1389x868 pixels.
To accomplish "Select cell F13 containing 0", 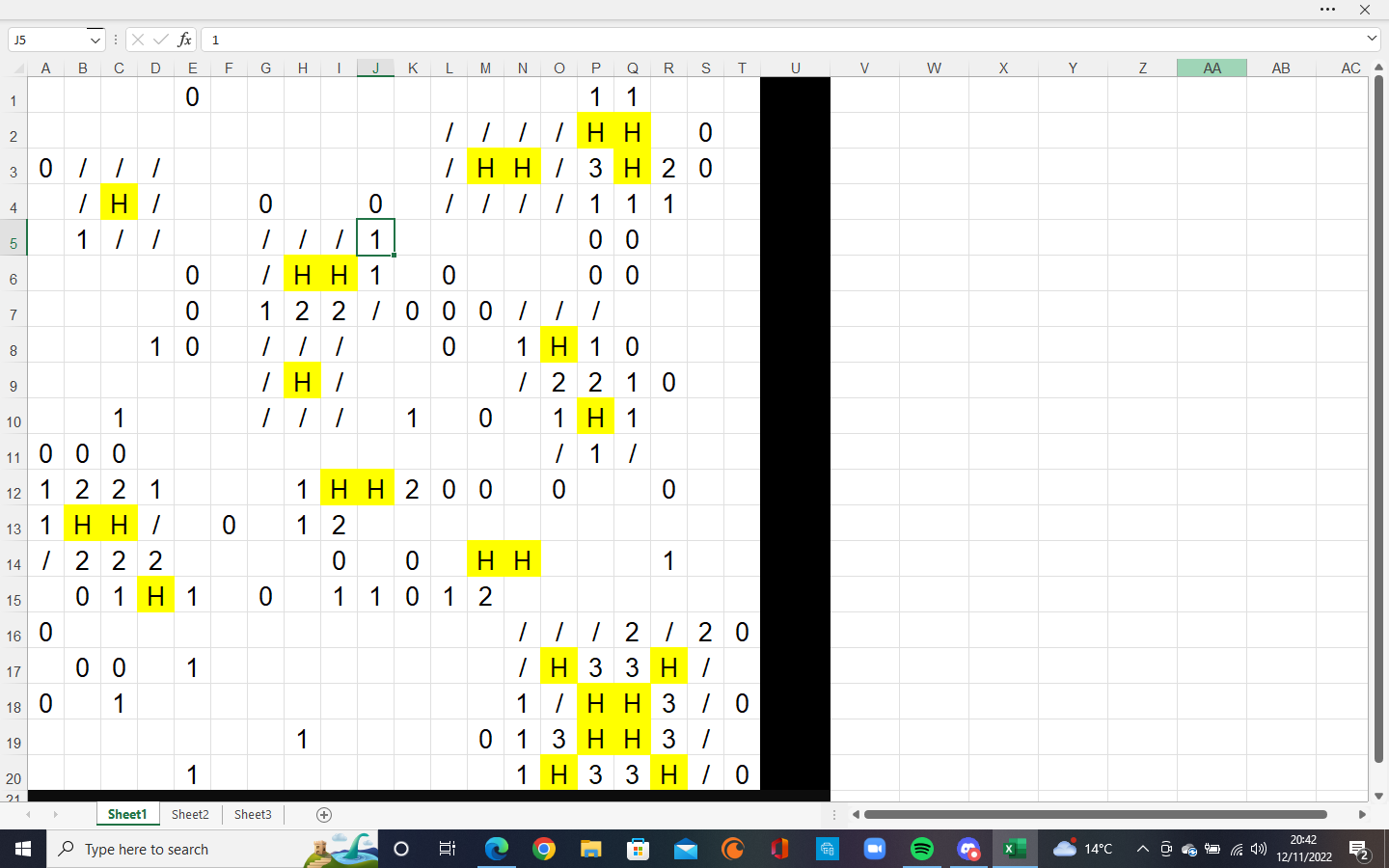I will [229, 525].
